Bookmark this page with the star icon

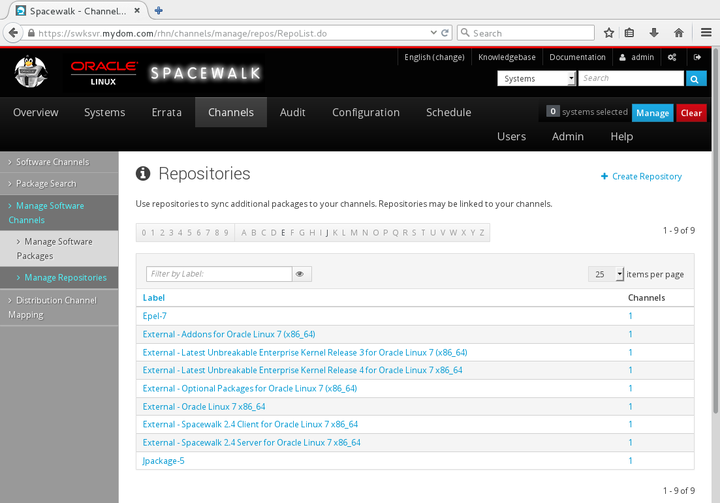(x=609, y=33)
